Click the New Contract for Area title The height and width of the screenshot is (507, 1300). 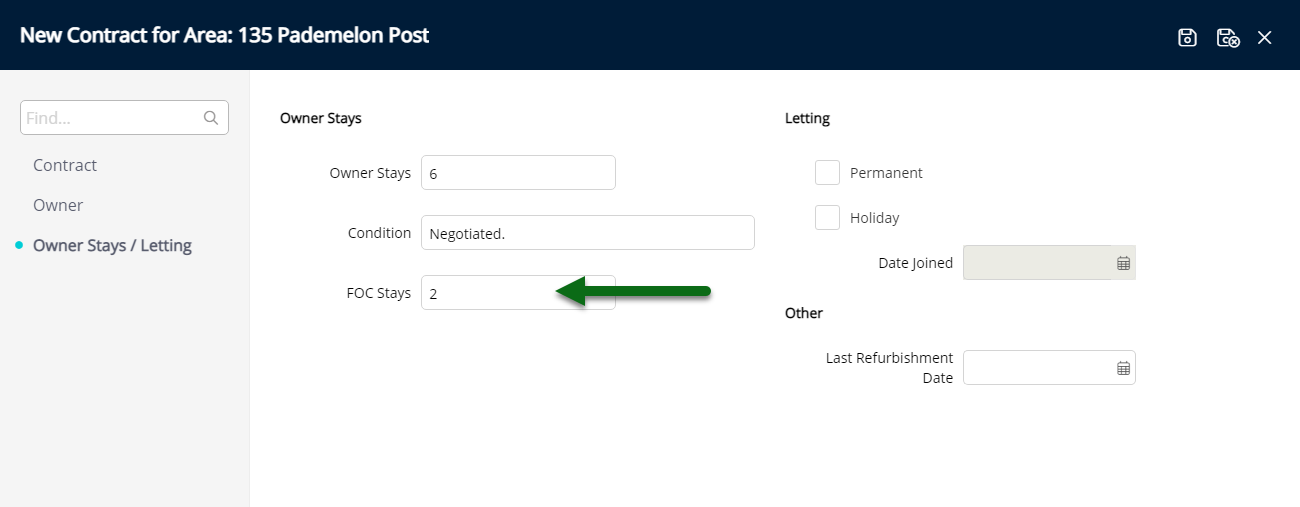[225, 35]
